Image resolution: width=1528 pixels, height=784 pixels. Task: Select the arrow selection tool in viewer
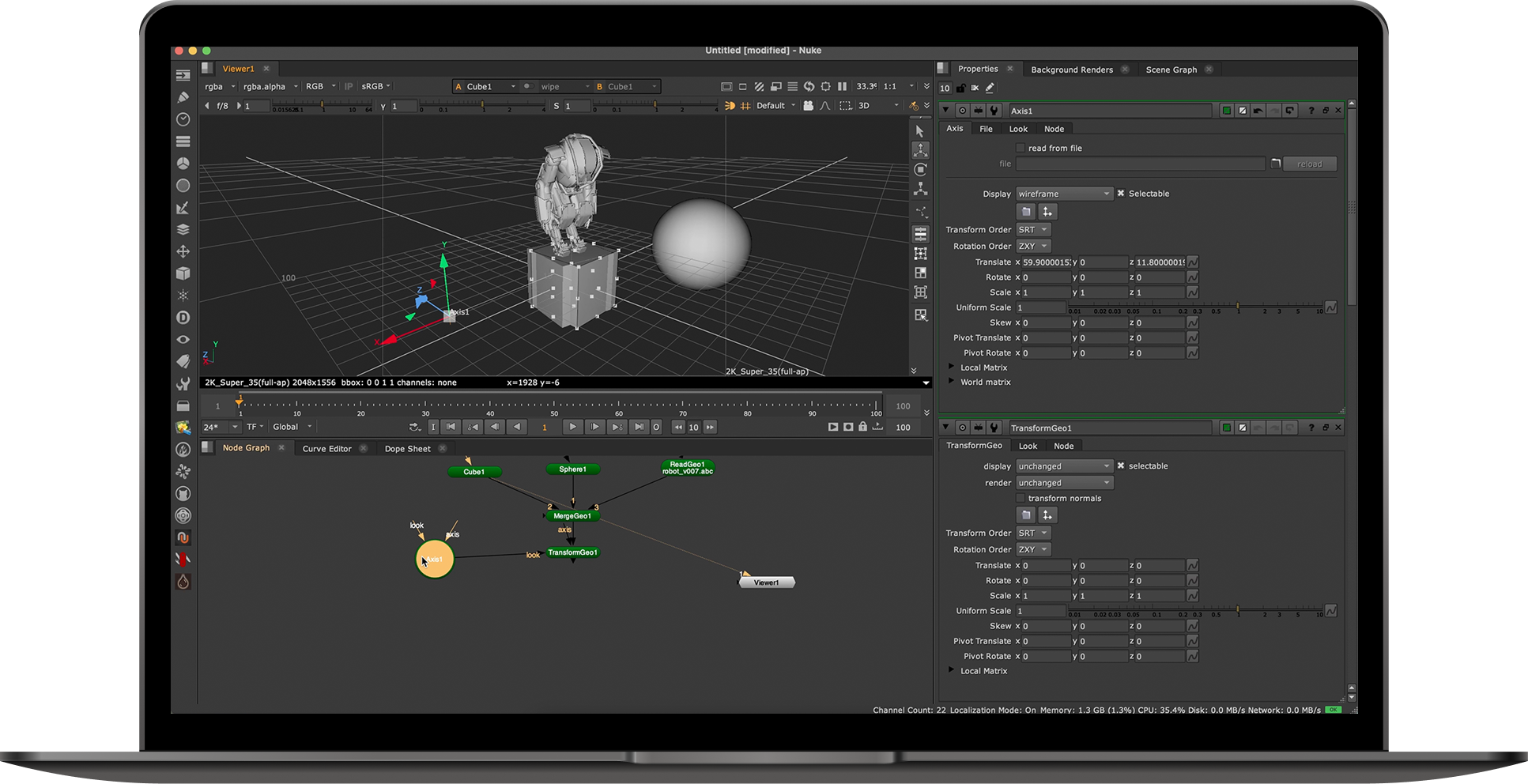point(919,131)
